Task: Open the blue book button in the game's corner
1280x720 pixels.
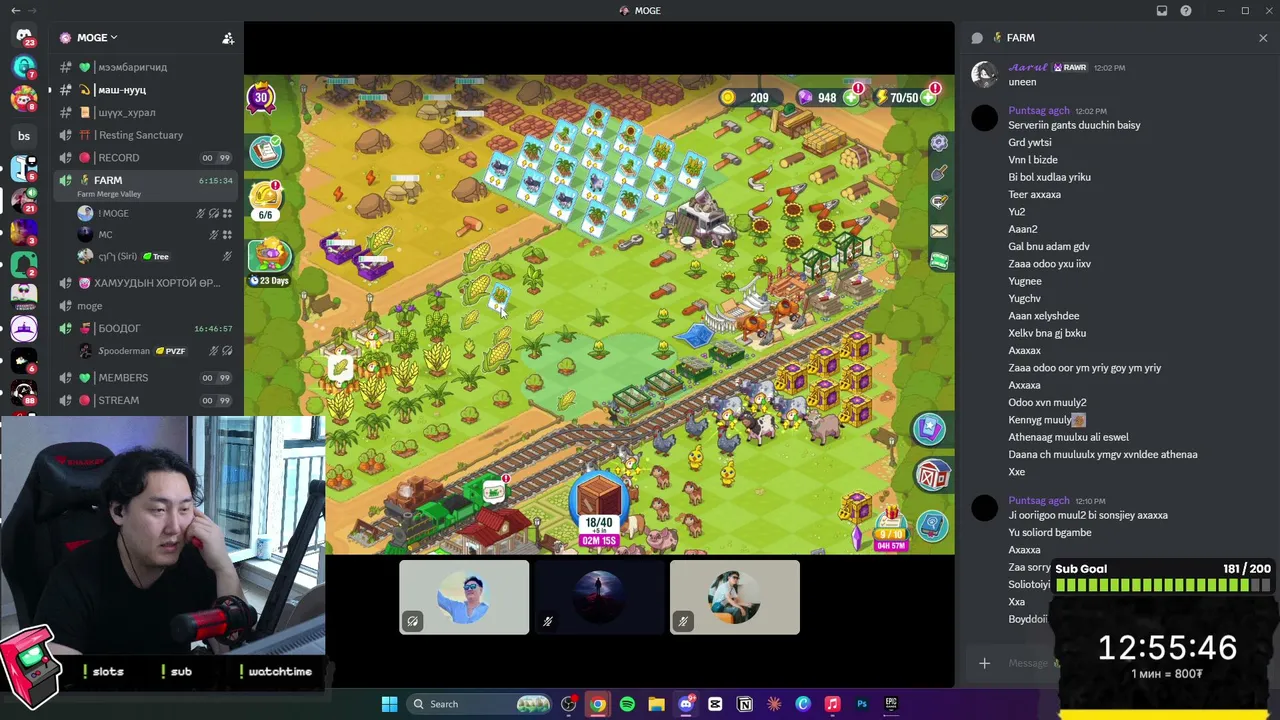Action: tap(932, 524)
